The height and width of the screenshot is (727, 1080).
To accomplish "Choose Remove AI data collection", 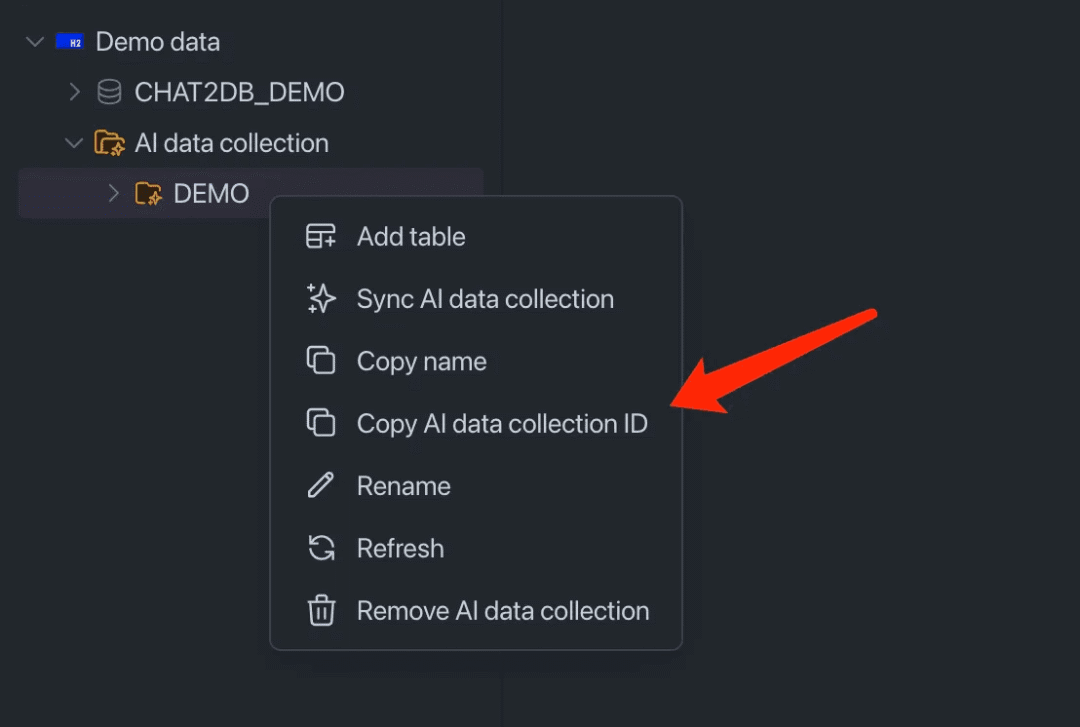I will (503, 611).
